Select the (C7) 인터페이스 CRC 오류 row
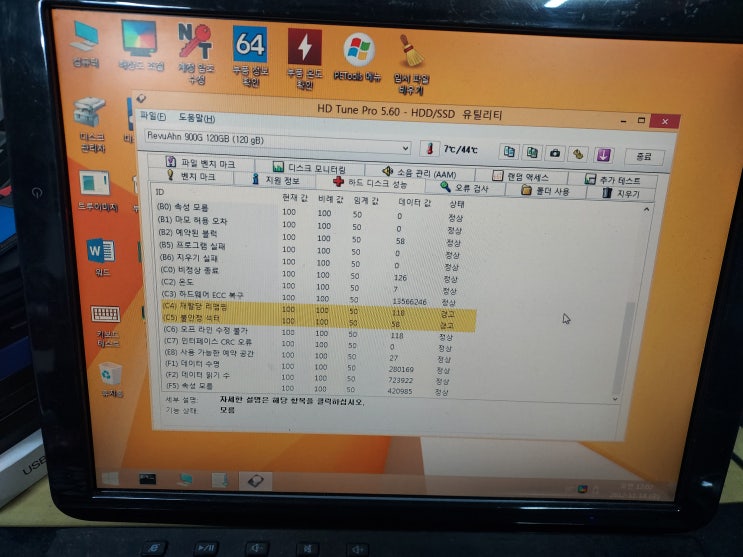The height and width of the screenshot is (557, 743). tap(309, 344)
